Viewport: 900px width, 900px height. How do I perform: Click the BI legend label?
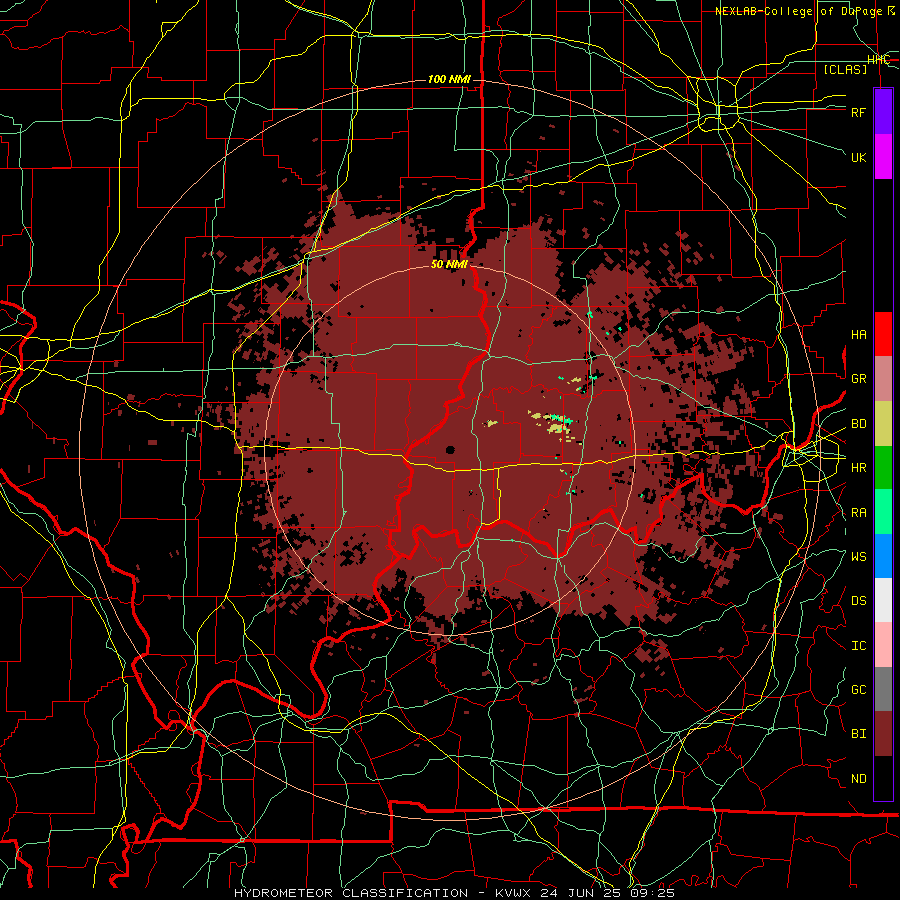tap(858, 734)
